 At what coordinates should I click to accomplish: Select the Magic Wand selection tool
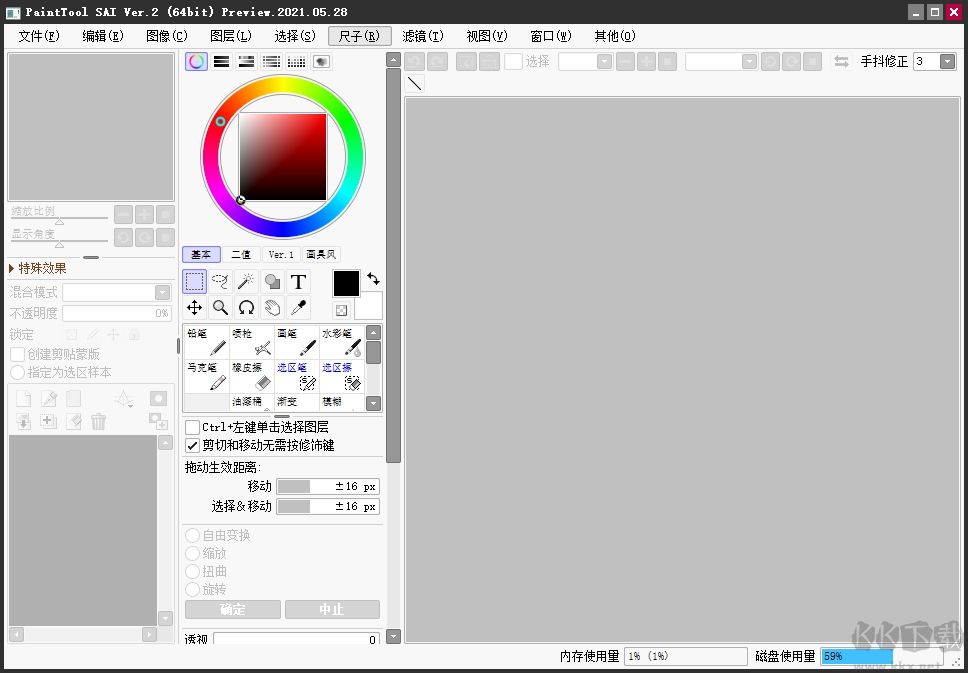pos(245,281)
